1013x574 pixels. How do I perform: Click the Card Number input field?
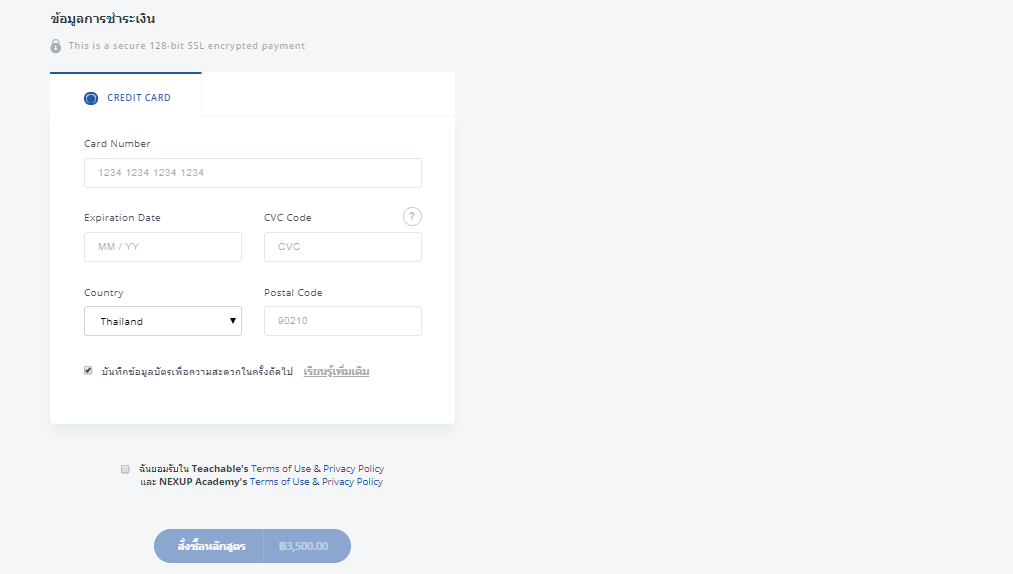click(253, 173)
